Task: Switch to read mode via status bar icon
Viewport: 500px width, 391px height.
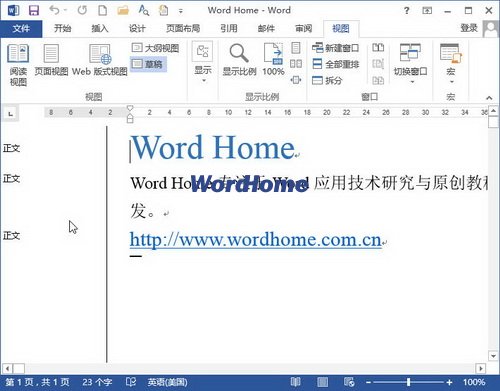Action: (295, 382)
